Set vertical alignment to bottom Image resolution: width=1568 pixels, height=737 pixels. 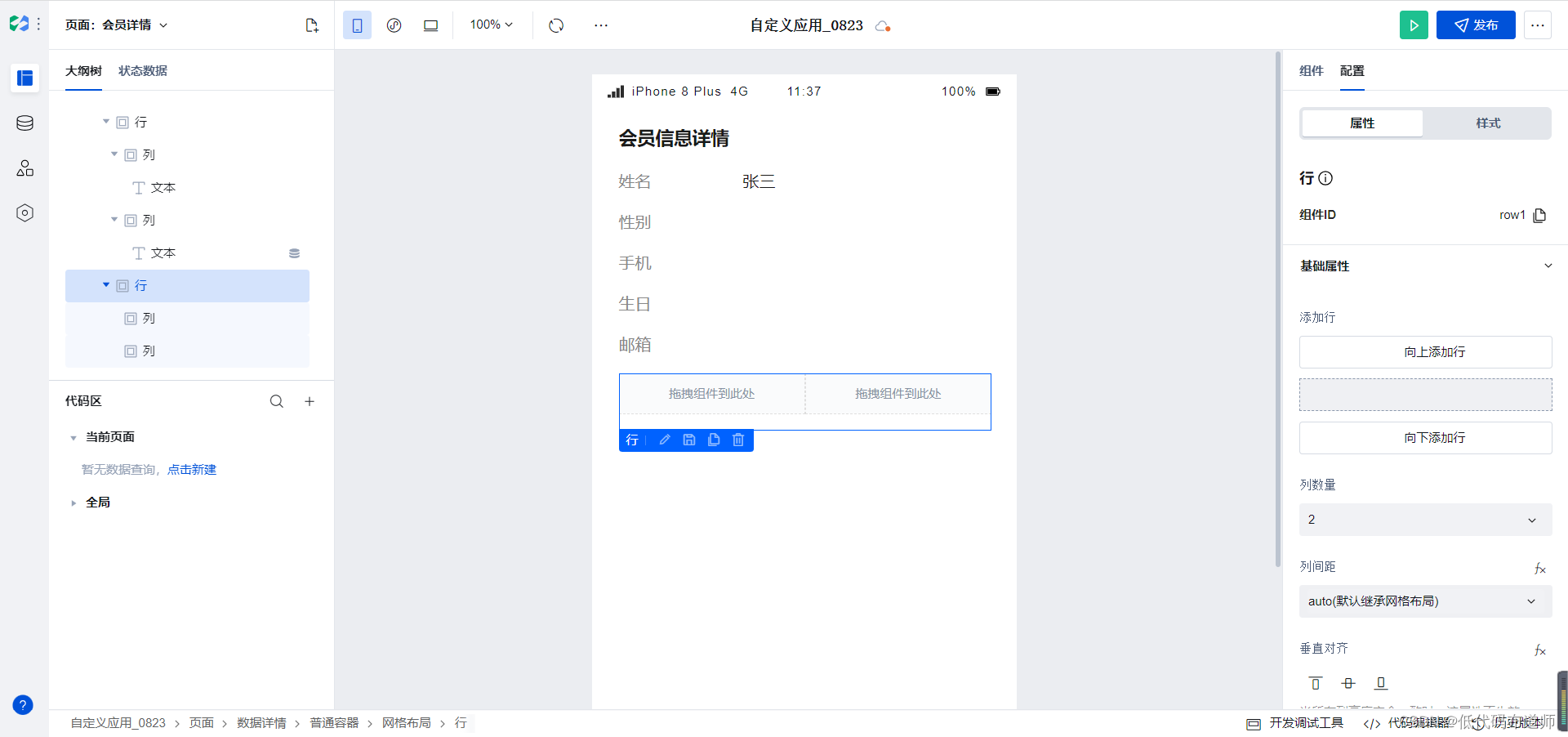(1381, 683)
